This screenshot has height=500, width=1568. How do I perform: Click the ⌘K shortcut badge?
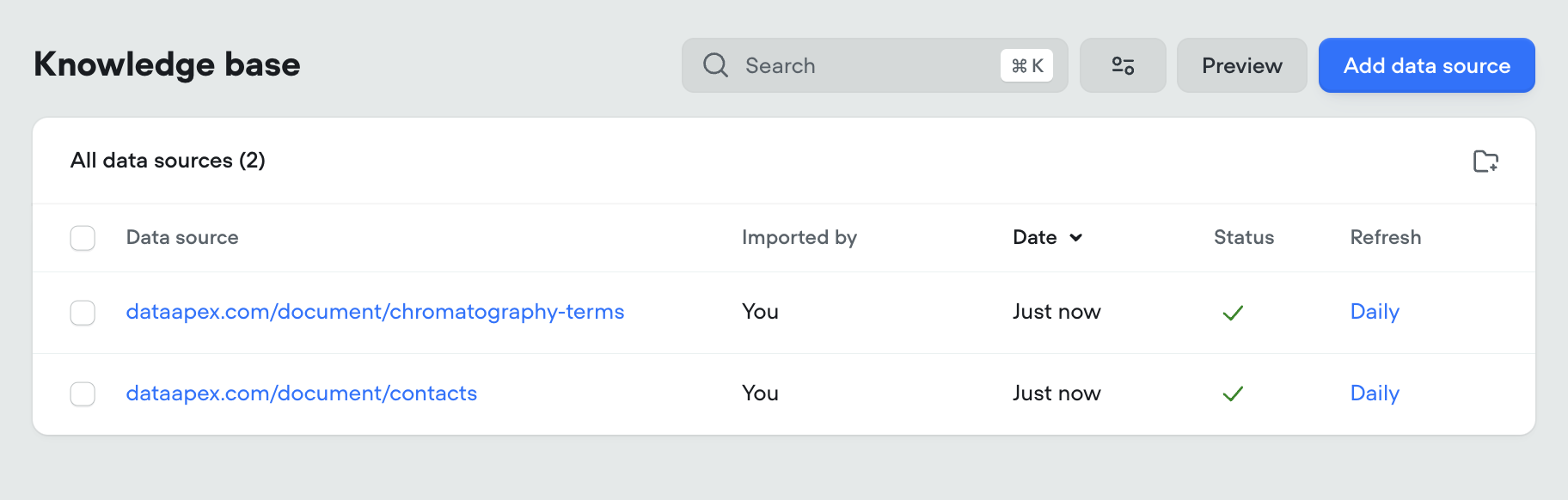pos(1026,65)
